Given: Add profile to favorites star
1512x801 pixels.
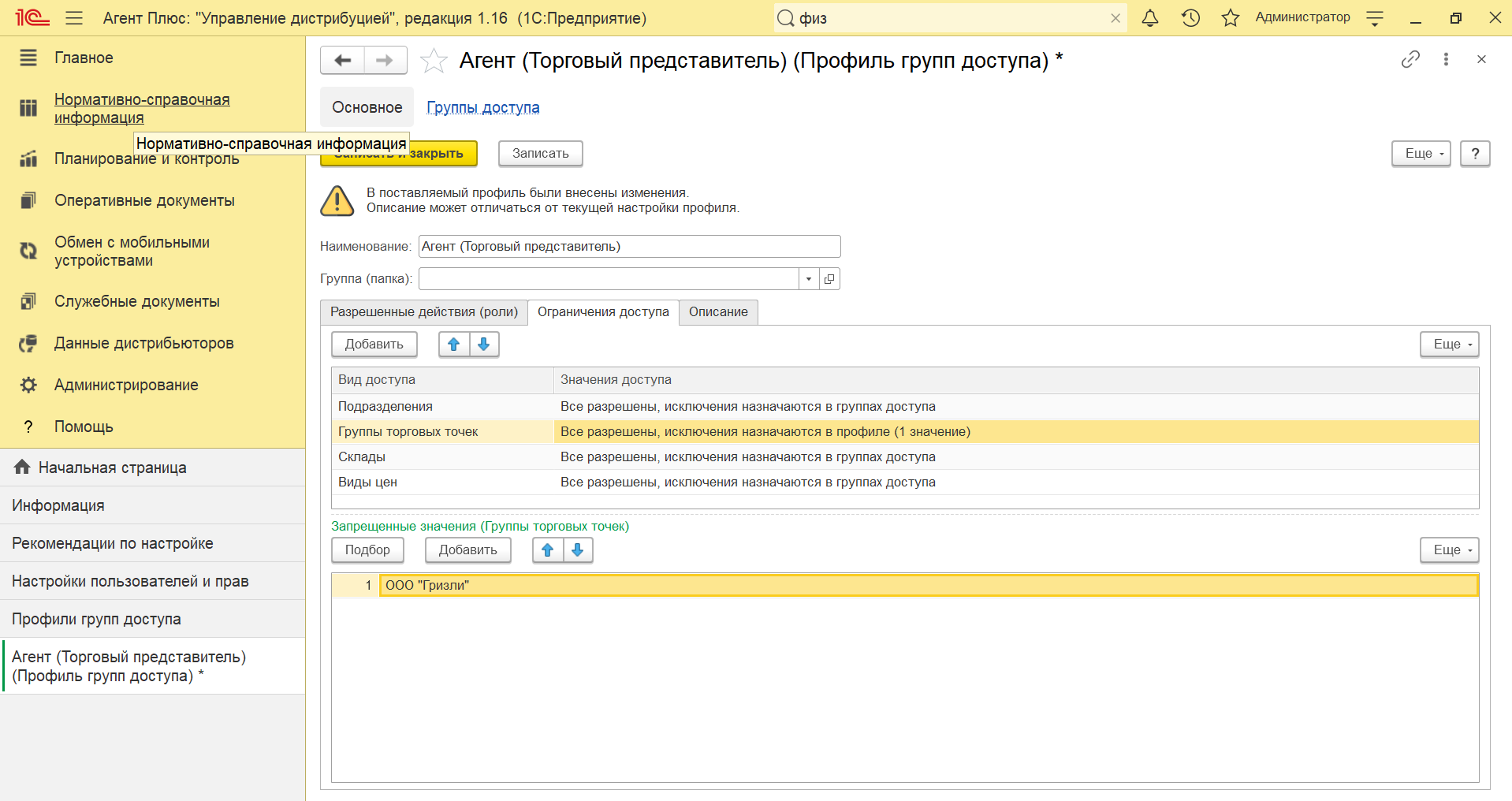Looking at the screenshot, I should click(x=434, y=61).
